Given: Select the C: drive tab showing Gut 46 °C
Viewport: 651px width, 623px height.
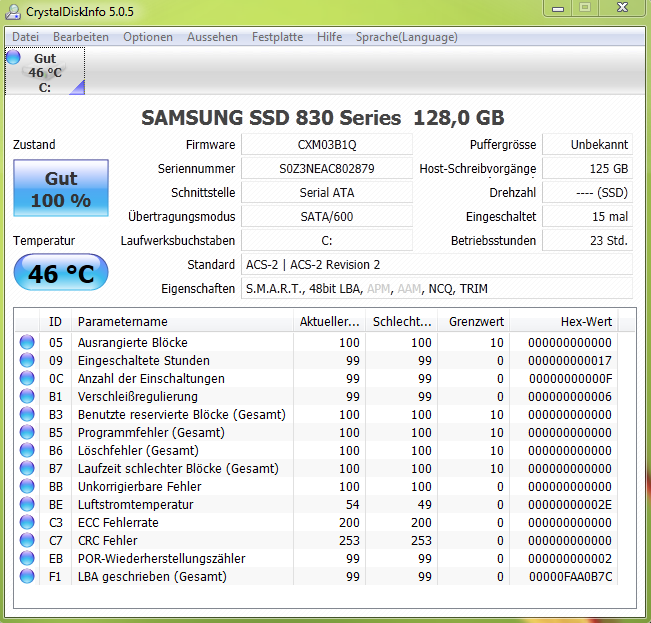Looking at the screenshot, I should tap(45, 71).
